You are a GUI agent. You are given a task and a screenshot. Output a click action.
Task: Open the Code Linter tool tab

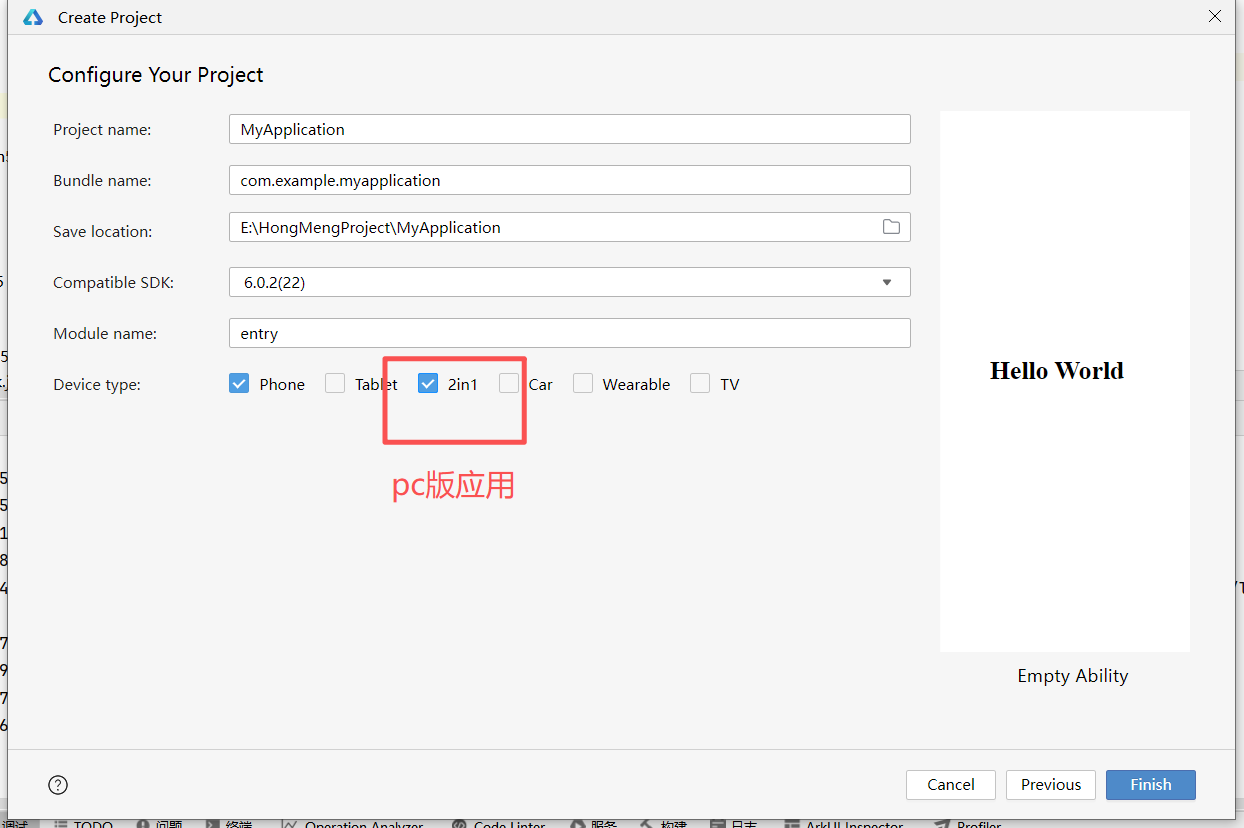[x=498, y=823]
